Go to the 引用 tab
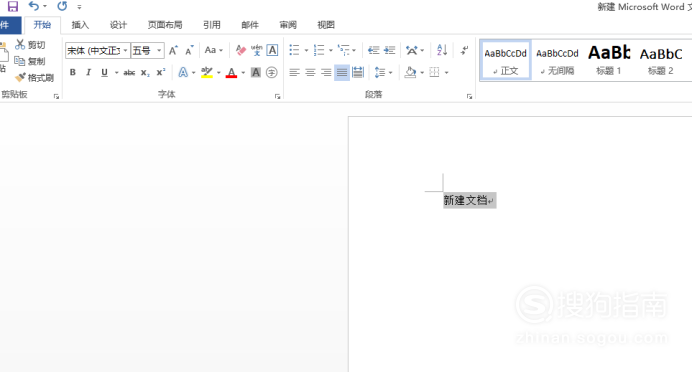Screen dimensions: 692x372 click(212, 25)
